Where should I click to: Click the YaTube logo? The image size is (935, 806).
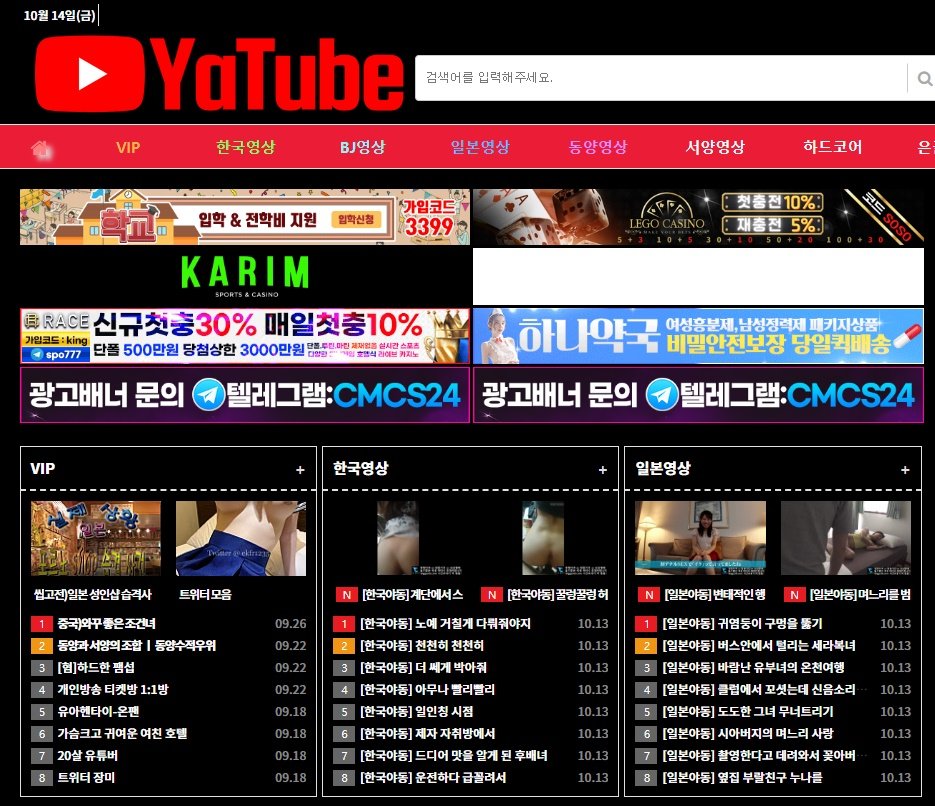[x=219, y=74]
